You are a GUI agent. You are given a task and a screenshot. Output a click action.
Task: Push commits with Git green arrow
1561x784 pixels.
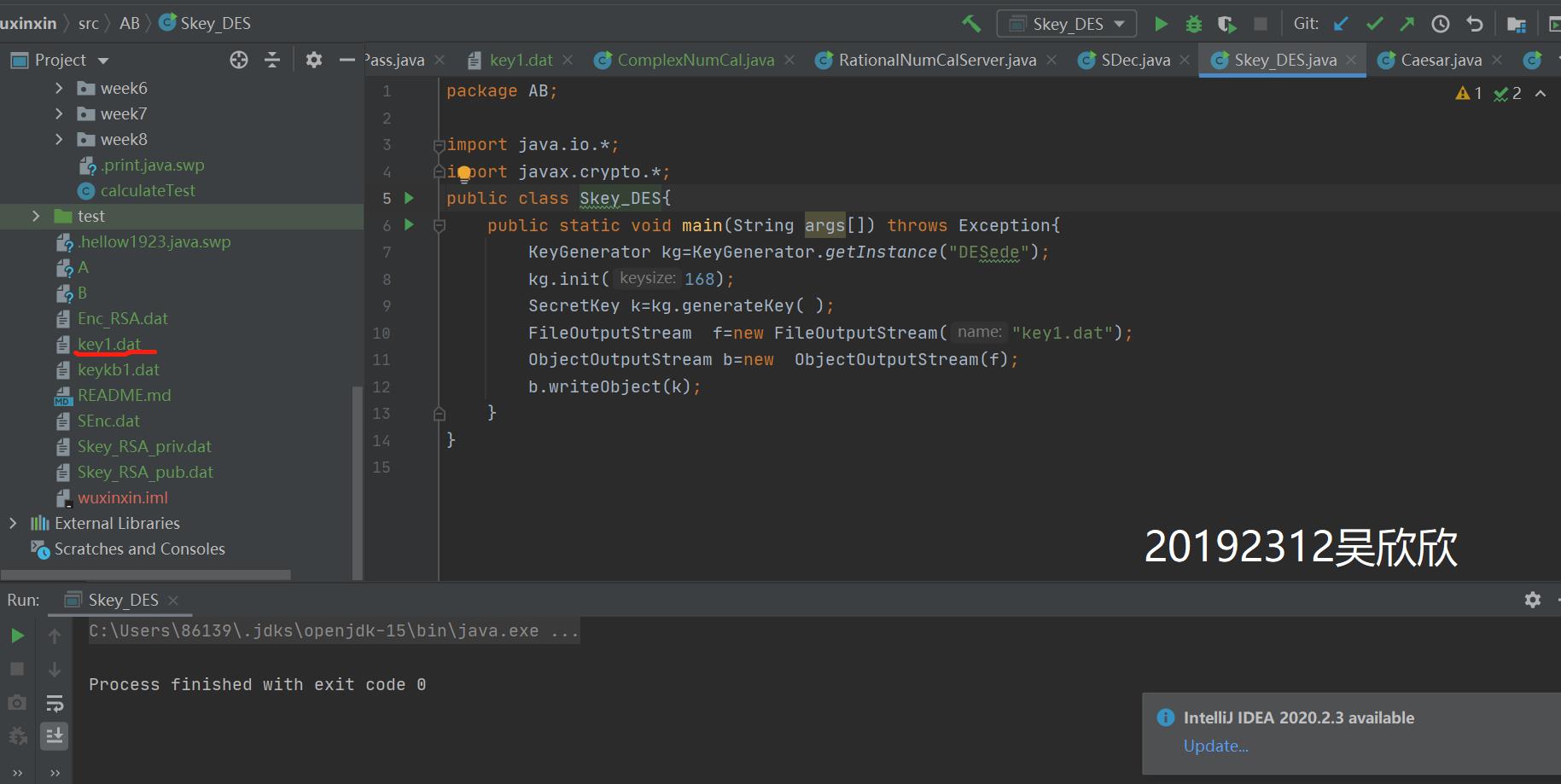tap(1407, 24)
